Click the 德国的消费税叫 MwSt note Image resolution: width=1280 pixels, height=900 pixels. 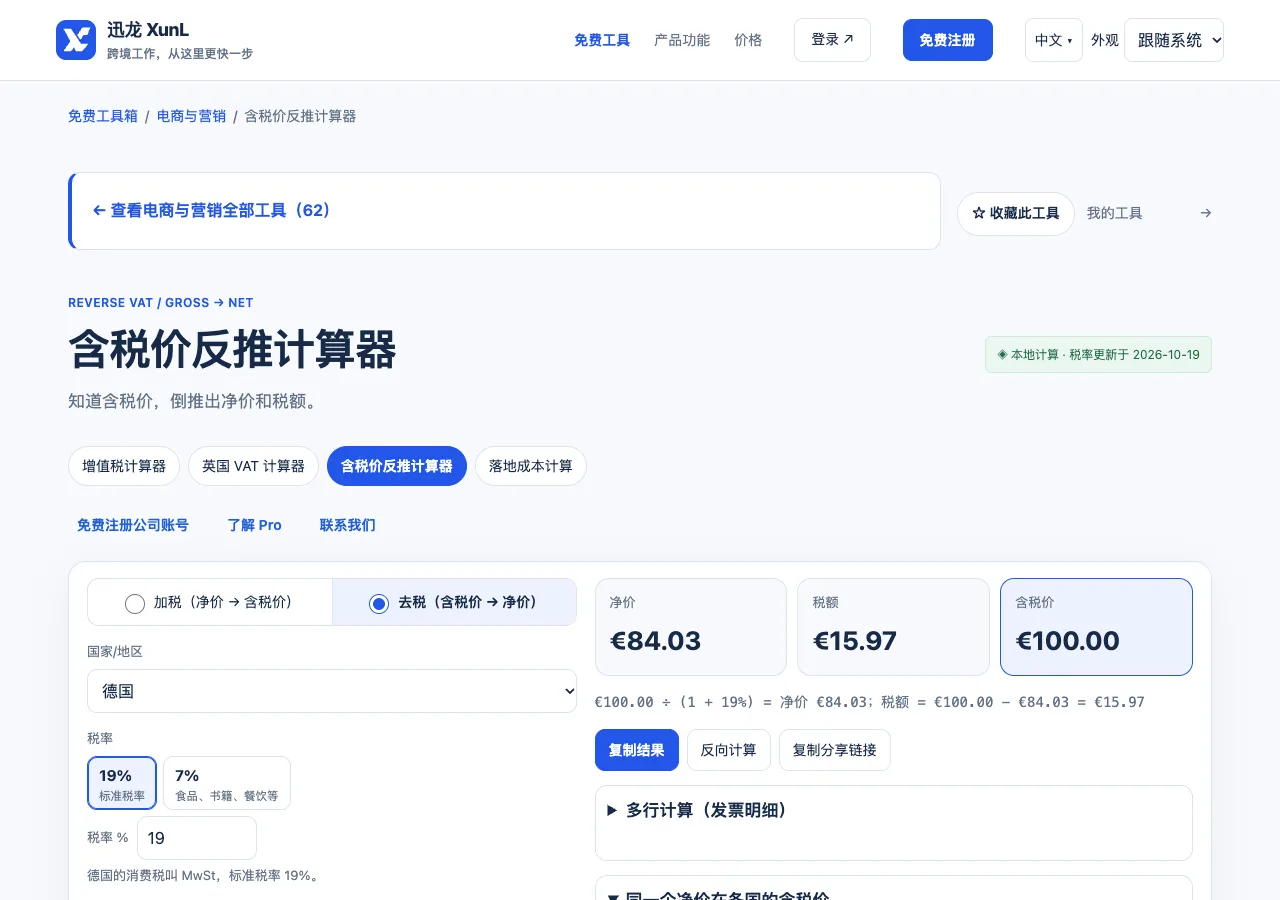coord(203,876)
